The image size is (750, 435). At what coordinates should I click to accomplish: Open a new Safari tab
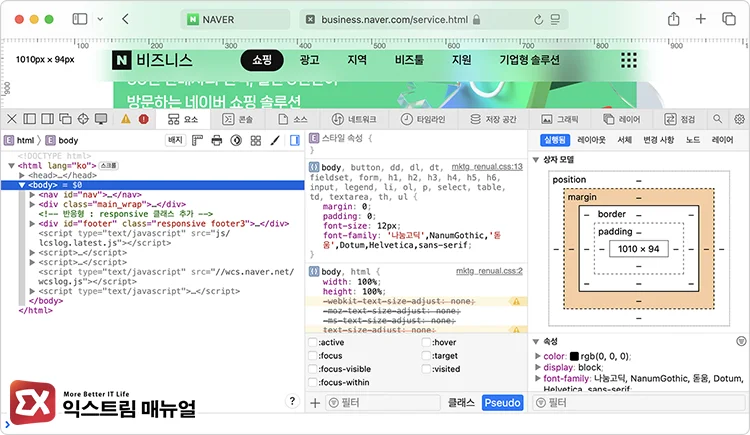701,19
